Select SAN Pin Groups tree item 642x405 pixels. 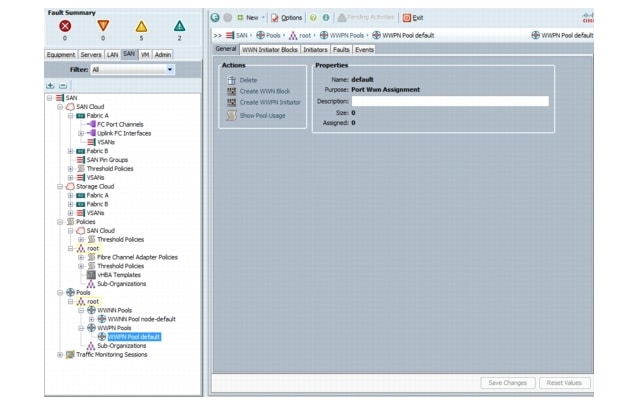107,160
